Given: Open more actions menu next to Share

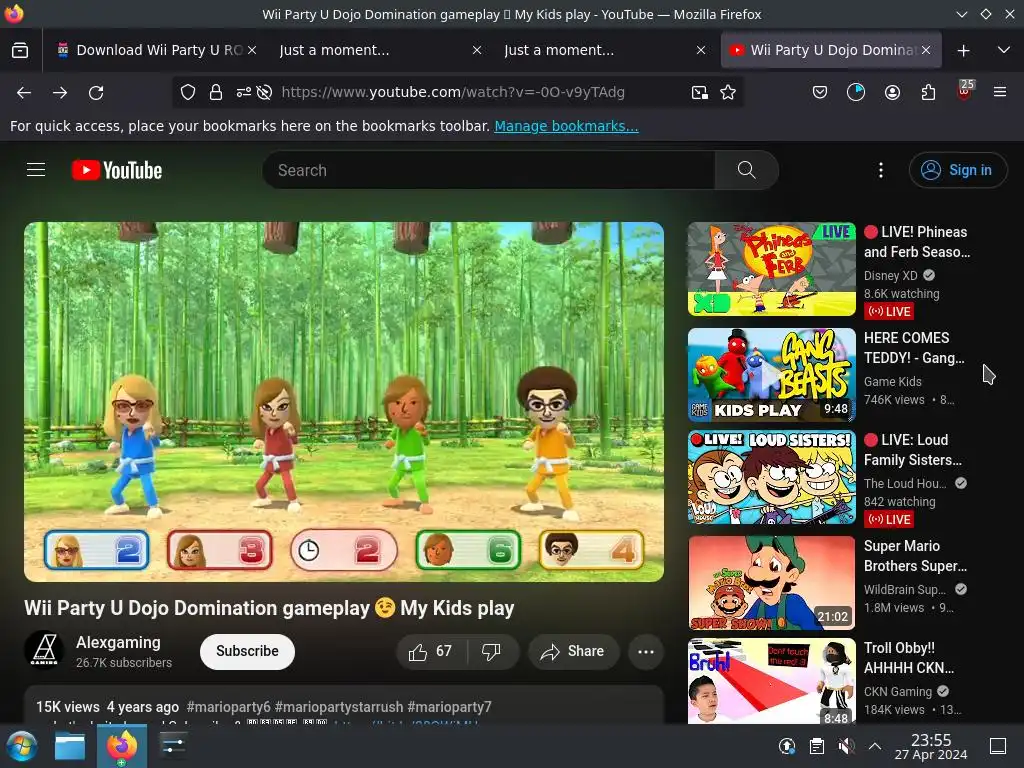Looking at the screenshot, I should [646, 652].
